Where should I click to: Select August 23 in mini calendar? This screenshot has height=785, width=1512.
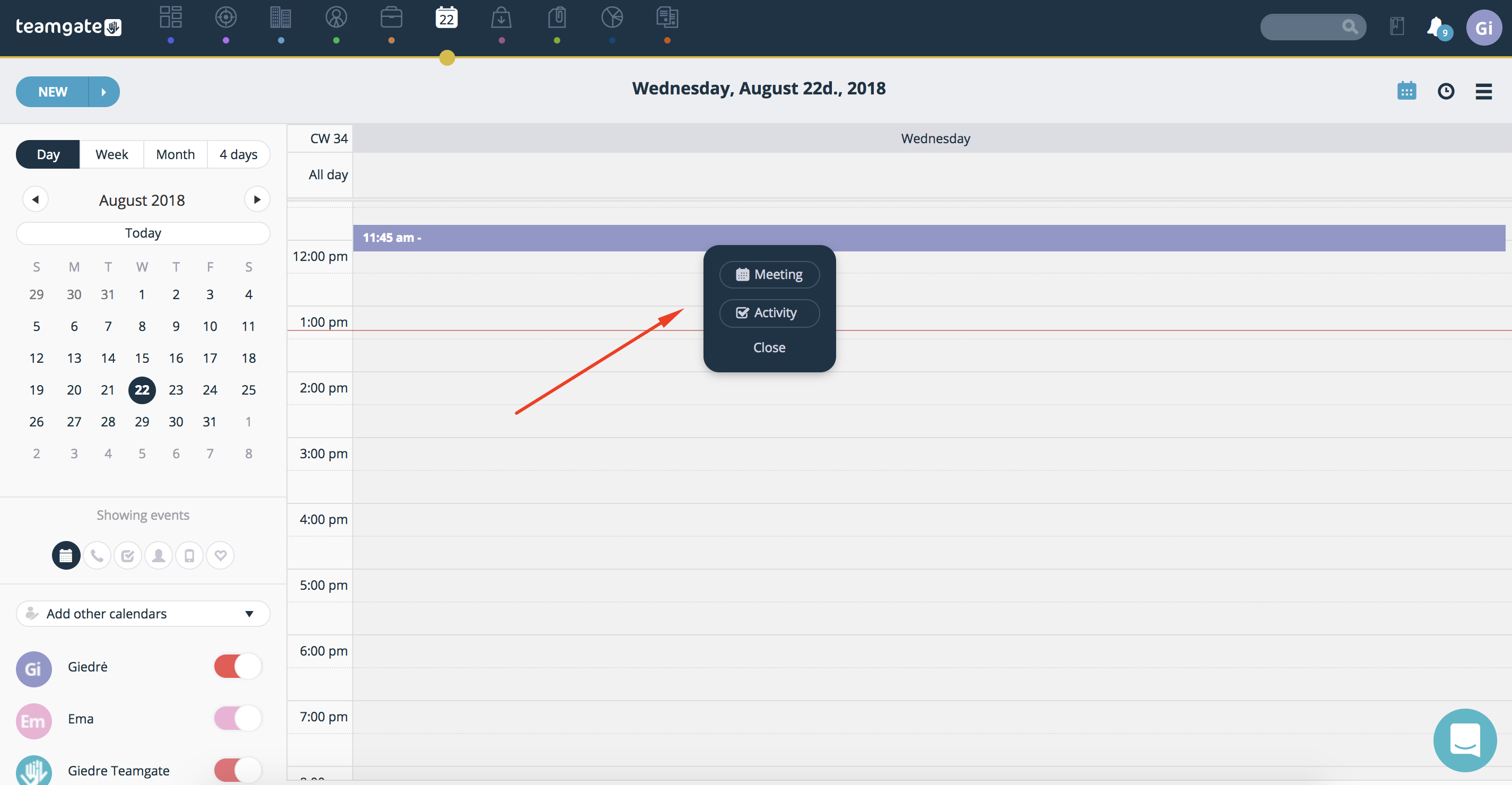coord(176,389)
